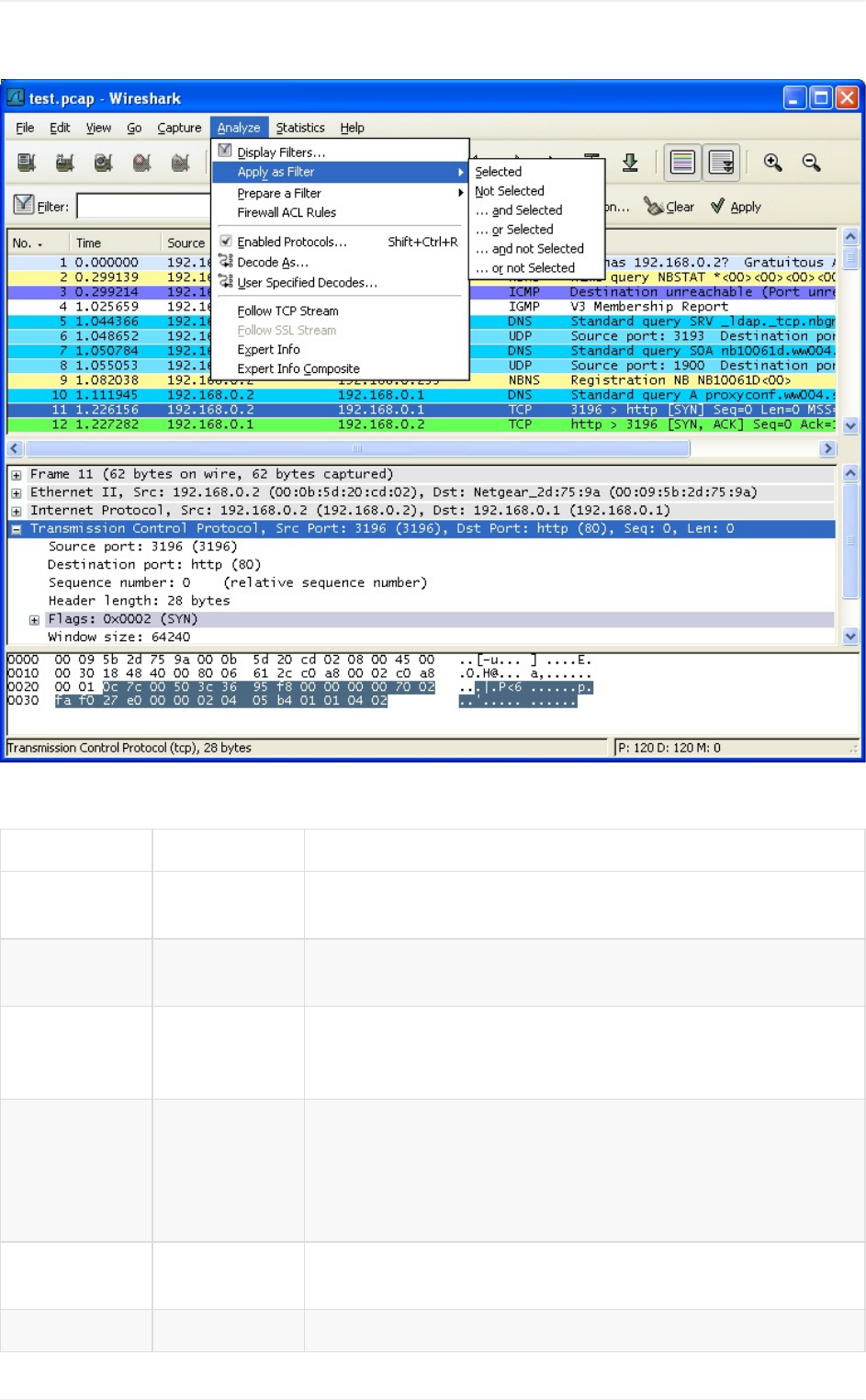The width and height of the screenshot is (866, 1400).
Task: Click the Start capture toolbar icon
Action: pos(104,163)
